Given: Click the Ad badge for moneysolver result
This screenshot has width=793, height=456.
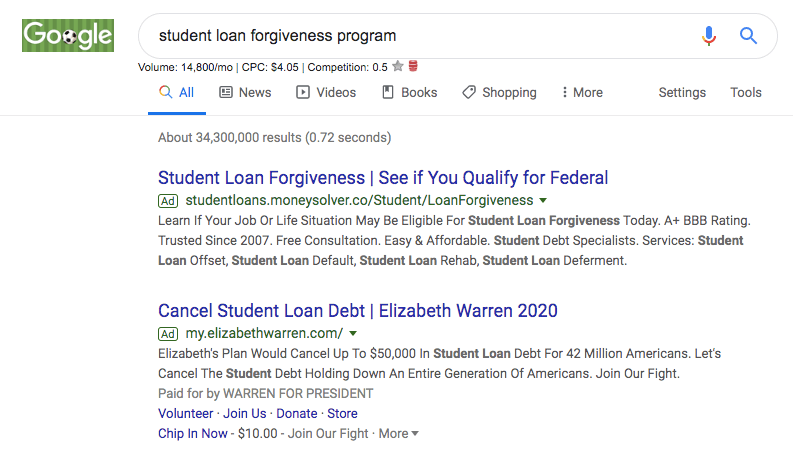Looking at the screenshot, I should pos(168,200).
